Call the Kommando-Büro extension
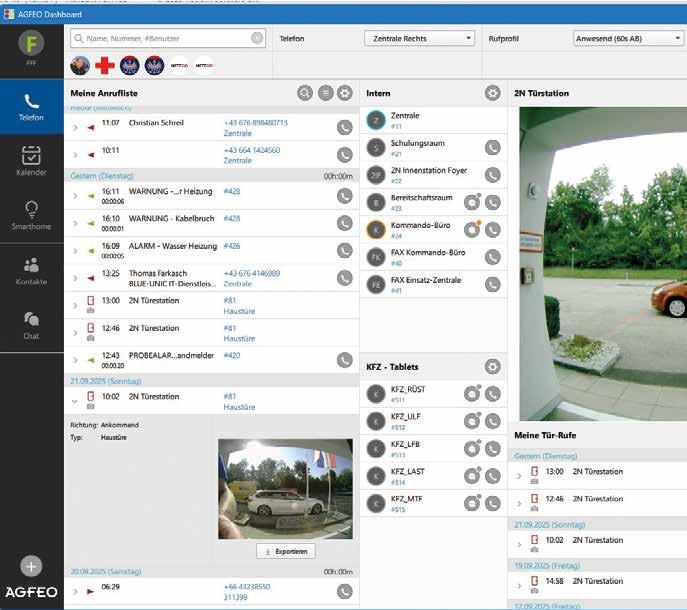 492,230
